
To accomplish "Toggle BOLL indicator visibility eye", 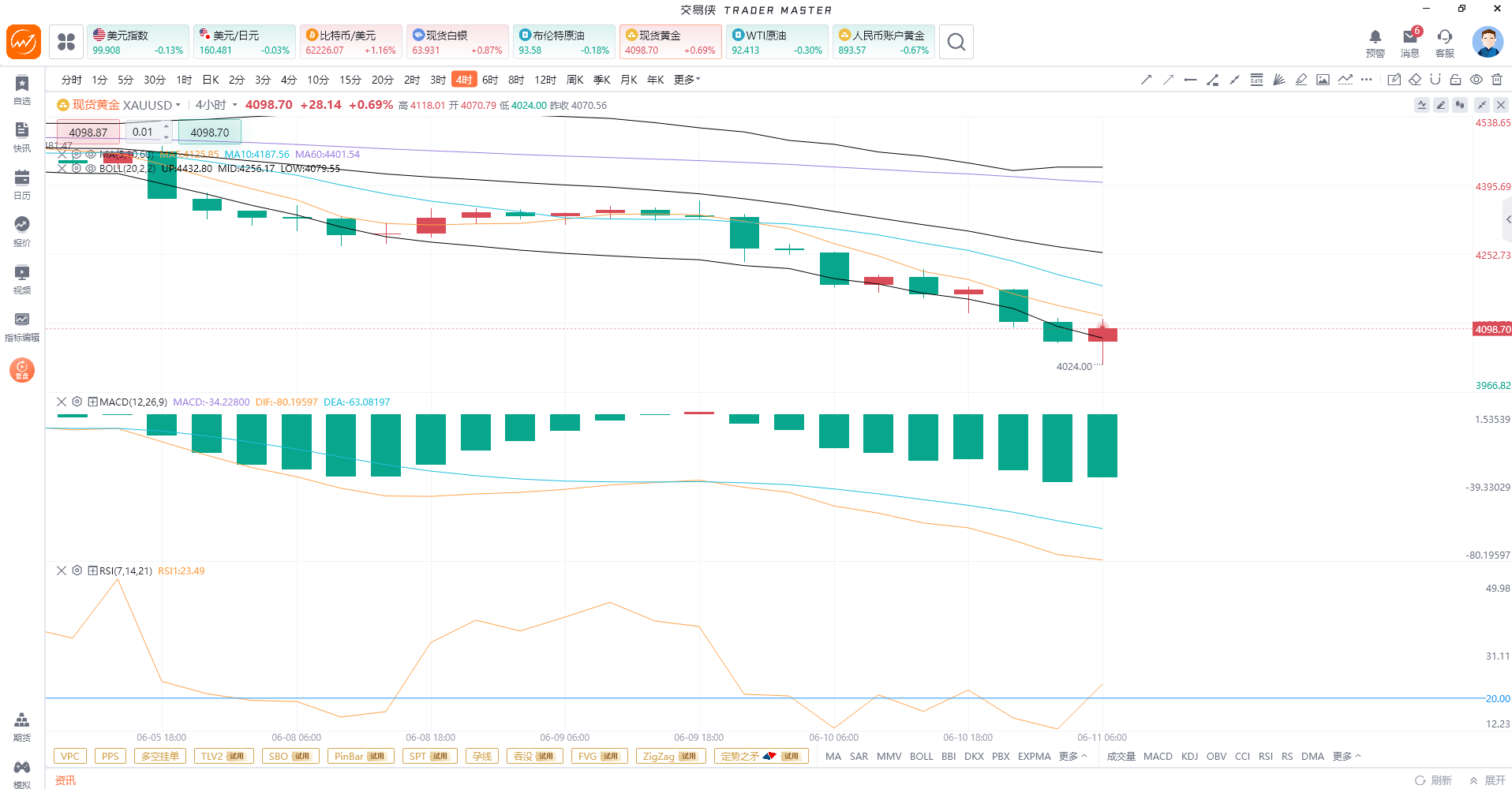I will 91,168.
